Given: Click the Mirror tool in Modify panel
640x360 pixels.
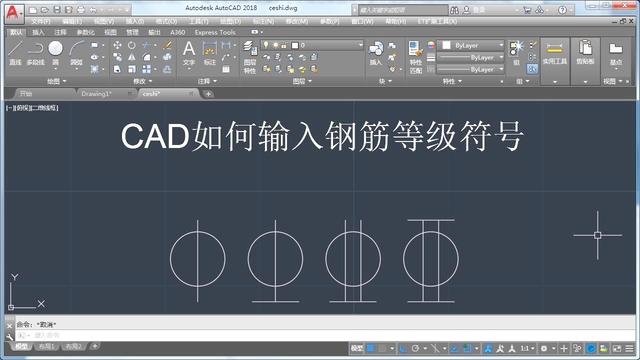Looking at the screenshot, I should [x=131, y=57].
